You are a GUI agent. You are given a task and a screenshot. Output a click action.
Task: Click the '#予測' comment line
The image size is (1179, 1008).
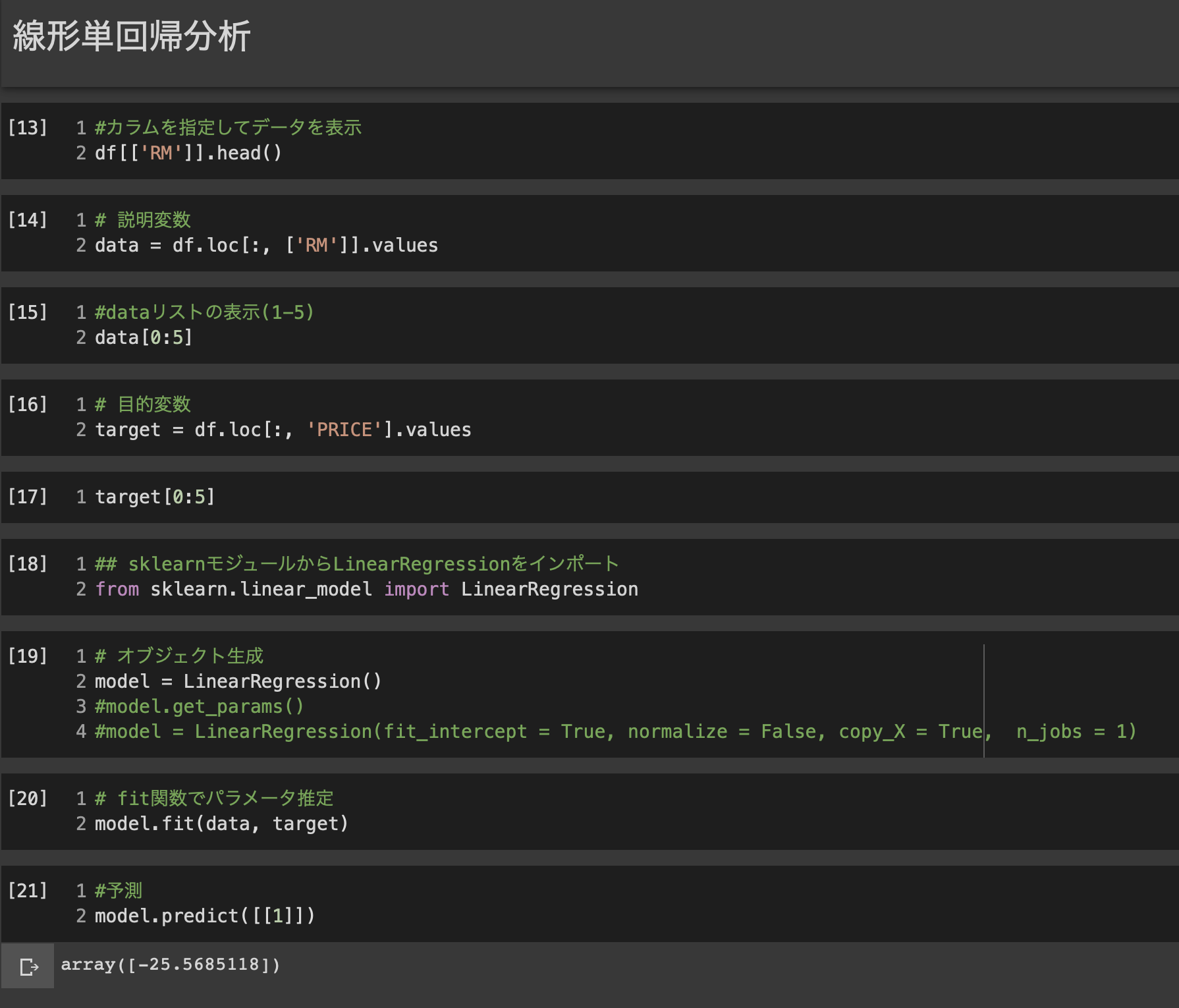pos(119,890)
